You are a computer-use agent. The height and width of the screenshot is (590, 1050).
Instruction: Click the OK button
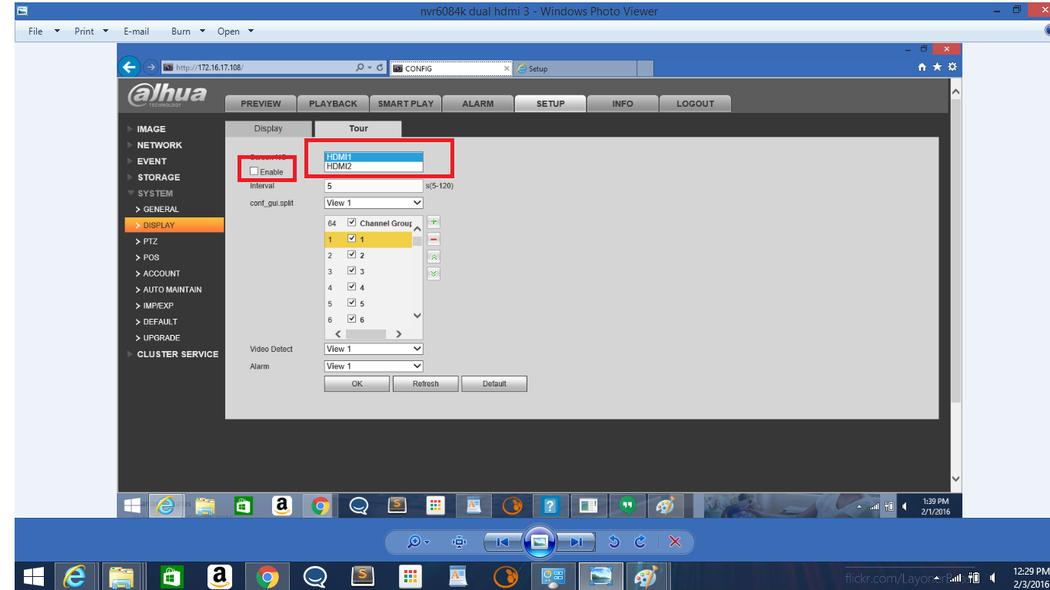pos(357,384)
